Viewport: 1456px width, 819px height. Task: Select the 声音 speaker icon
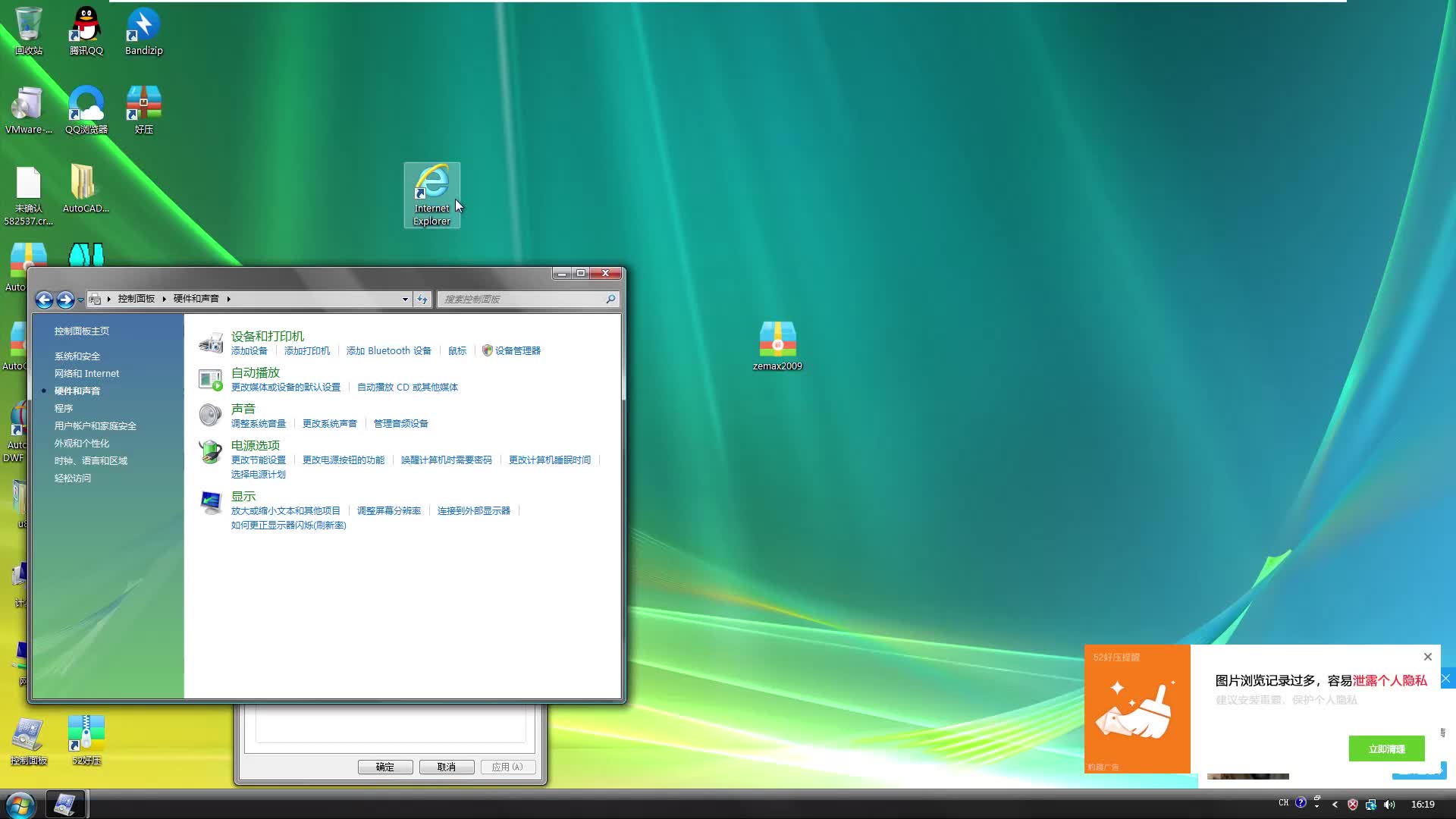tap(211, 415)
